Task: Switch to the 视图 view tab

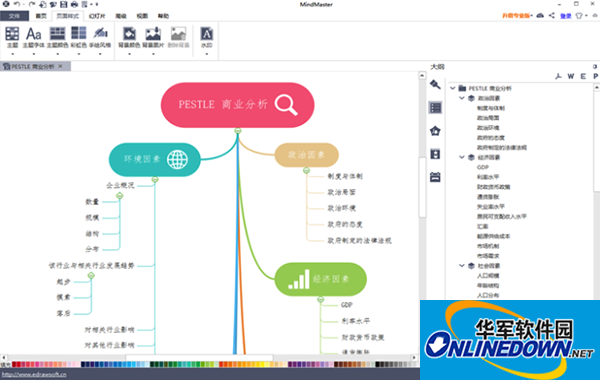Action: [142, 16]
